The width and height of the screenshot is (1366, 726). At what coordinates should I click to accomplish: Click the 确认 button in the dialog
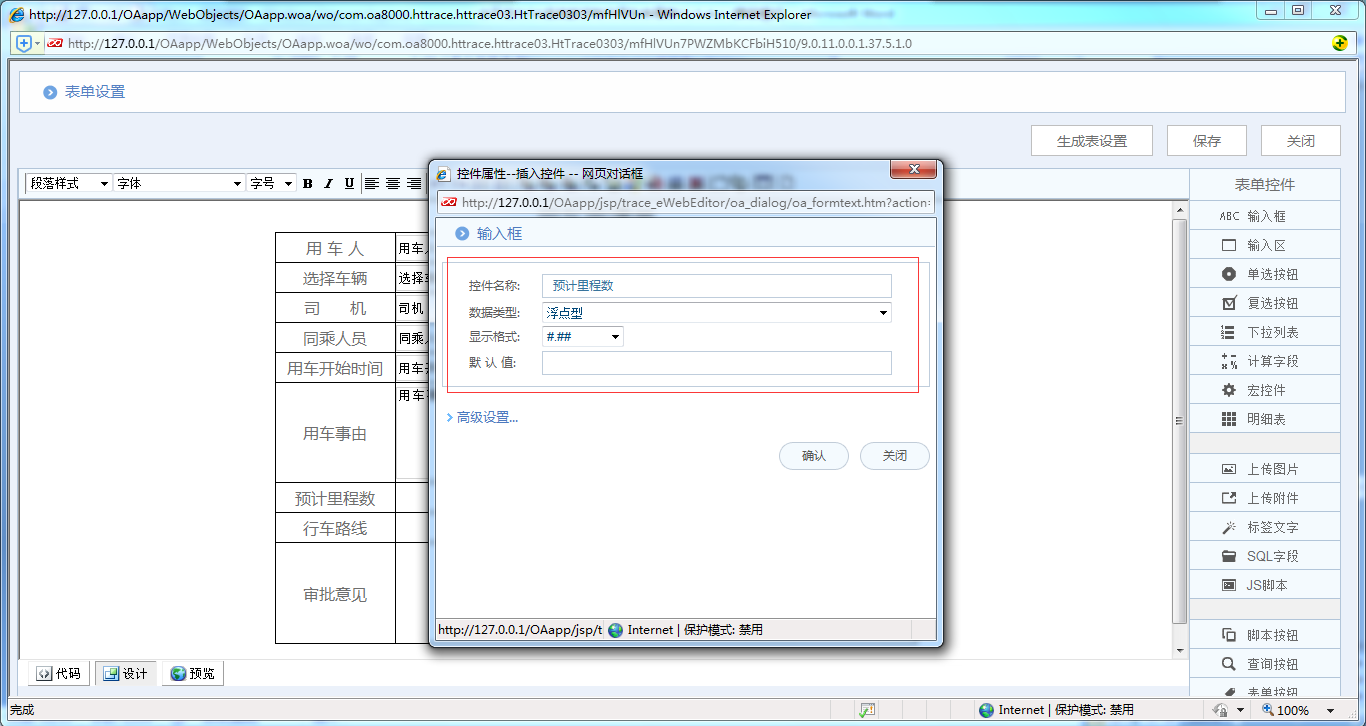(x=813, y=456)
